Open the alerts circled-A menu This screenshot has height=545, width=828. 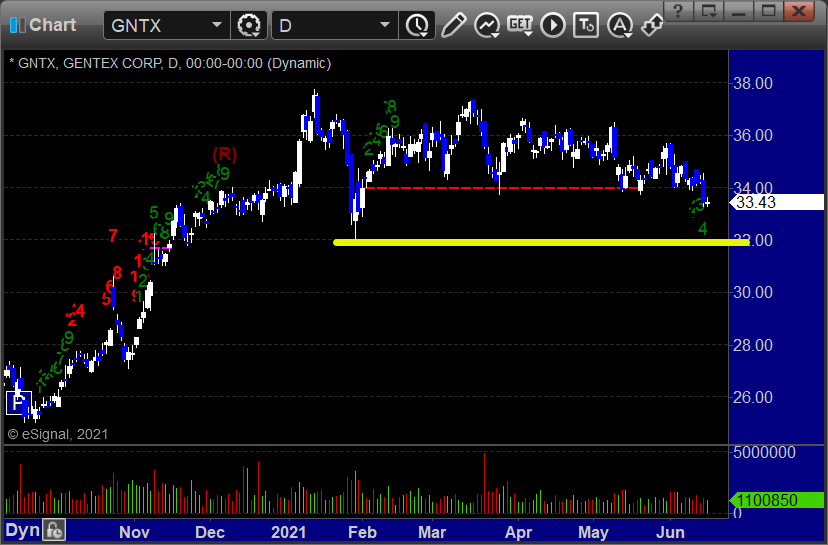tap(619, 25)
